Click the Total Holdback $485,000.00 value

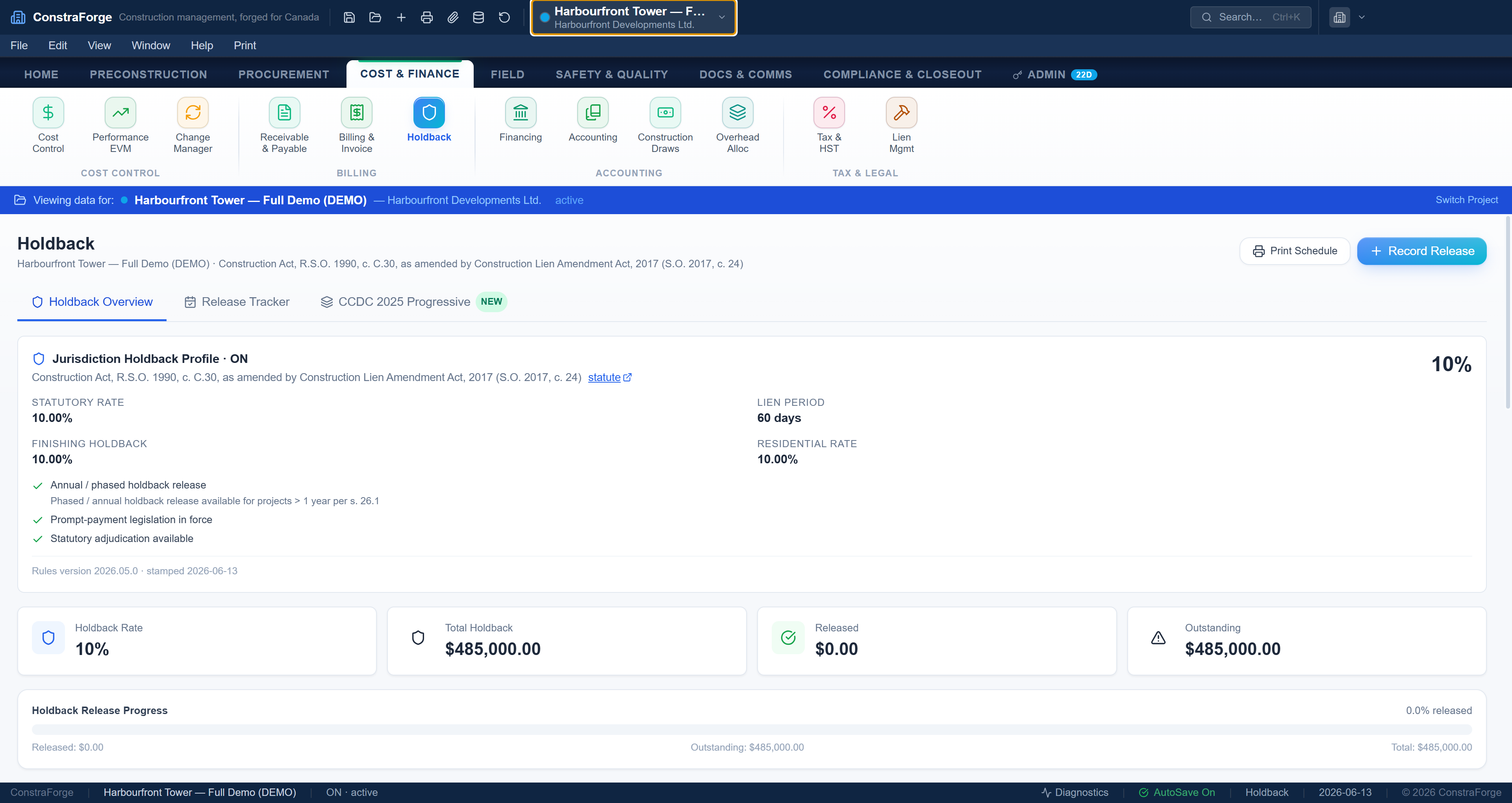coord(493,649)
